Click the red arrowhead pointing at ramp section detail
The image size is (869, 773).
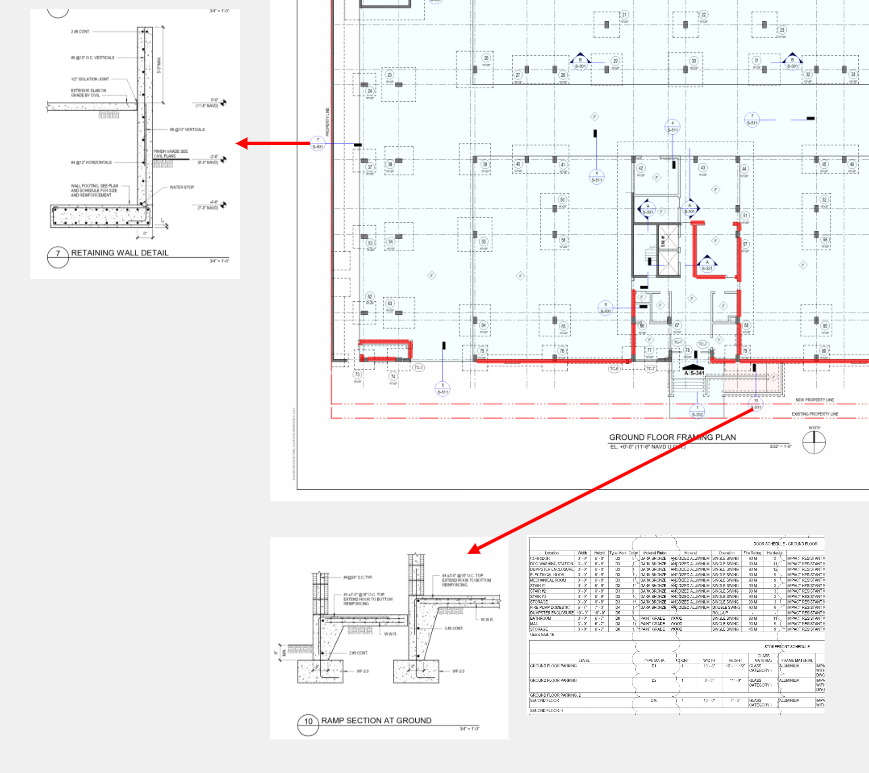pos(476,548)
